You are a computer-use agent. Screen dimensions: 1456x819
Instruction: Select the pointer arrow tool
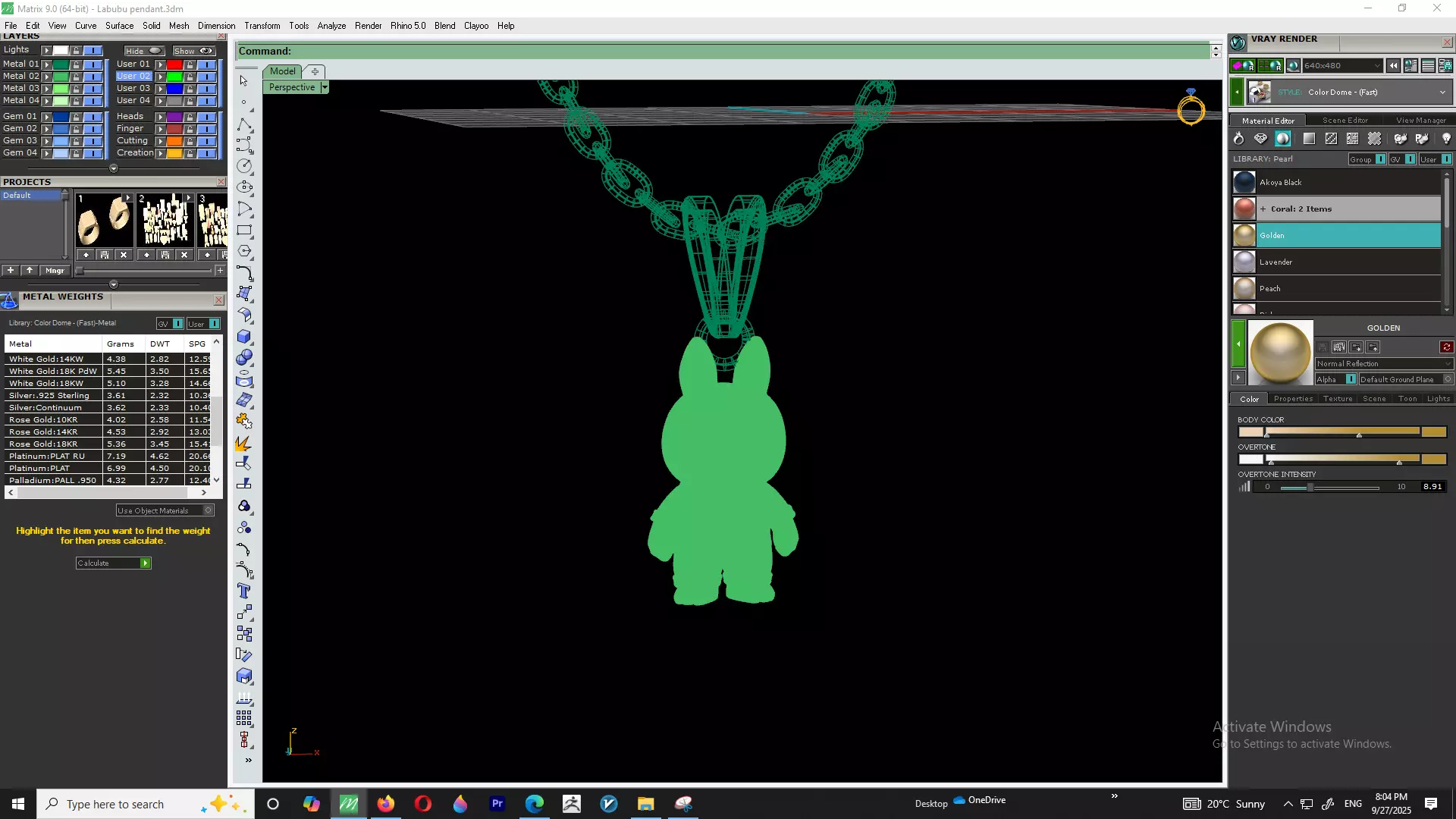point(244,80)
